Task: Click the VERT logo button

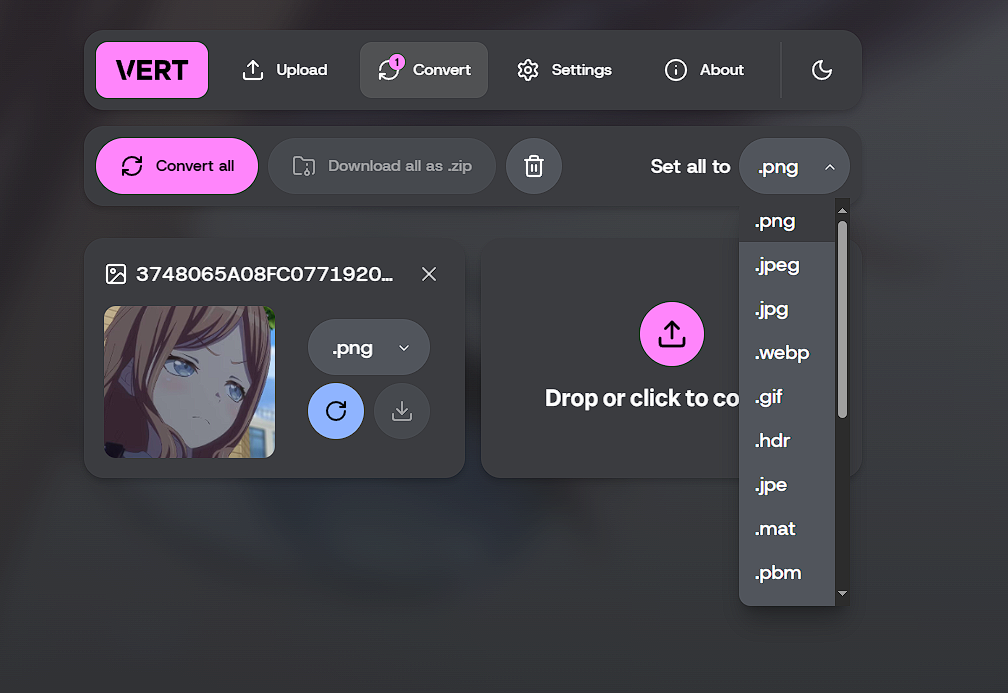Action: point(152,70)
